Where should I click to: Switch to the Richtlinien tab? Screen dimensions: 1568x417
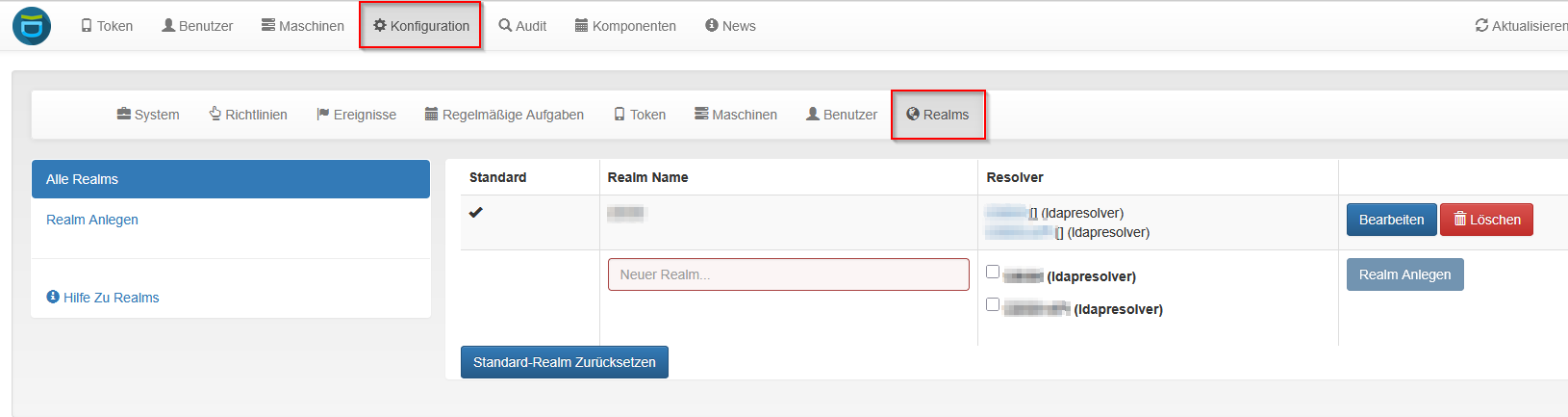click(248, 115)
